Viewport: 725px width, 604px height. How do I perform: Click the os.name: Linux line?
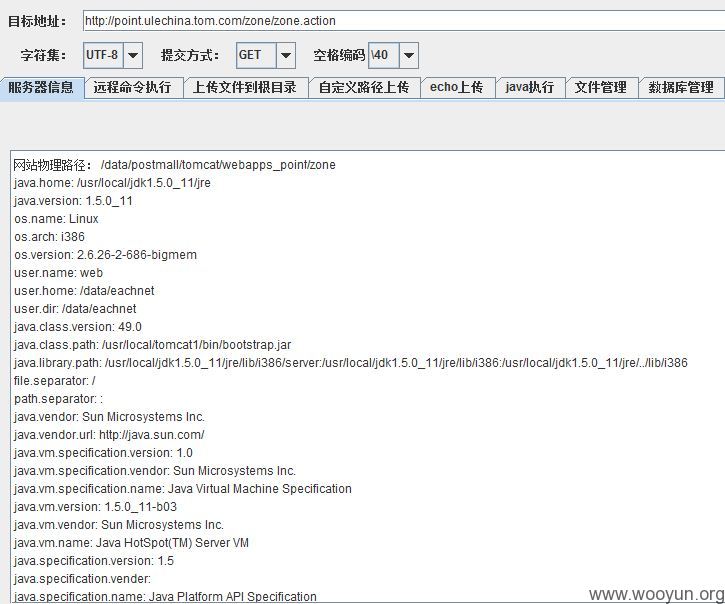[x=56, y=219]
